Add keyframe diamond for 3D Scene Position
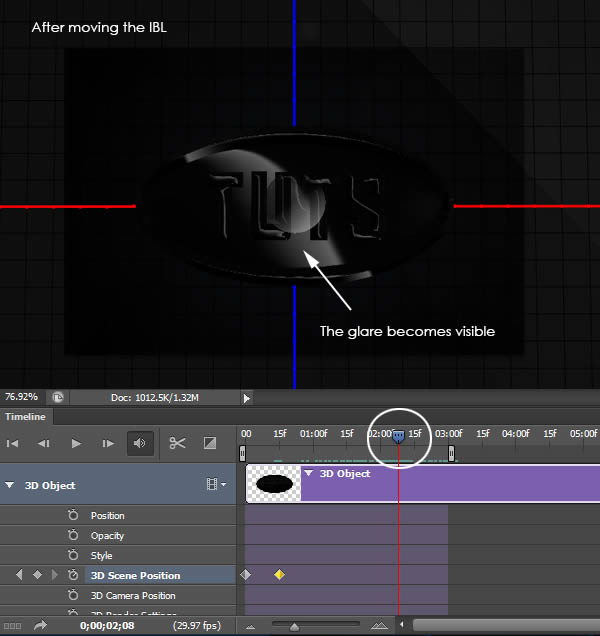Viewport: 600px width, 636px height. [37, 575]
